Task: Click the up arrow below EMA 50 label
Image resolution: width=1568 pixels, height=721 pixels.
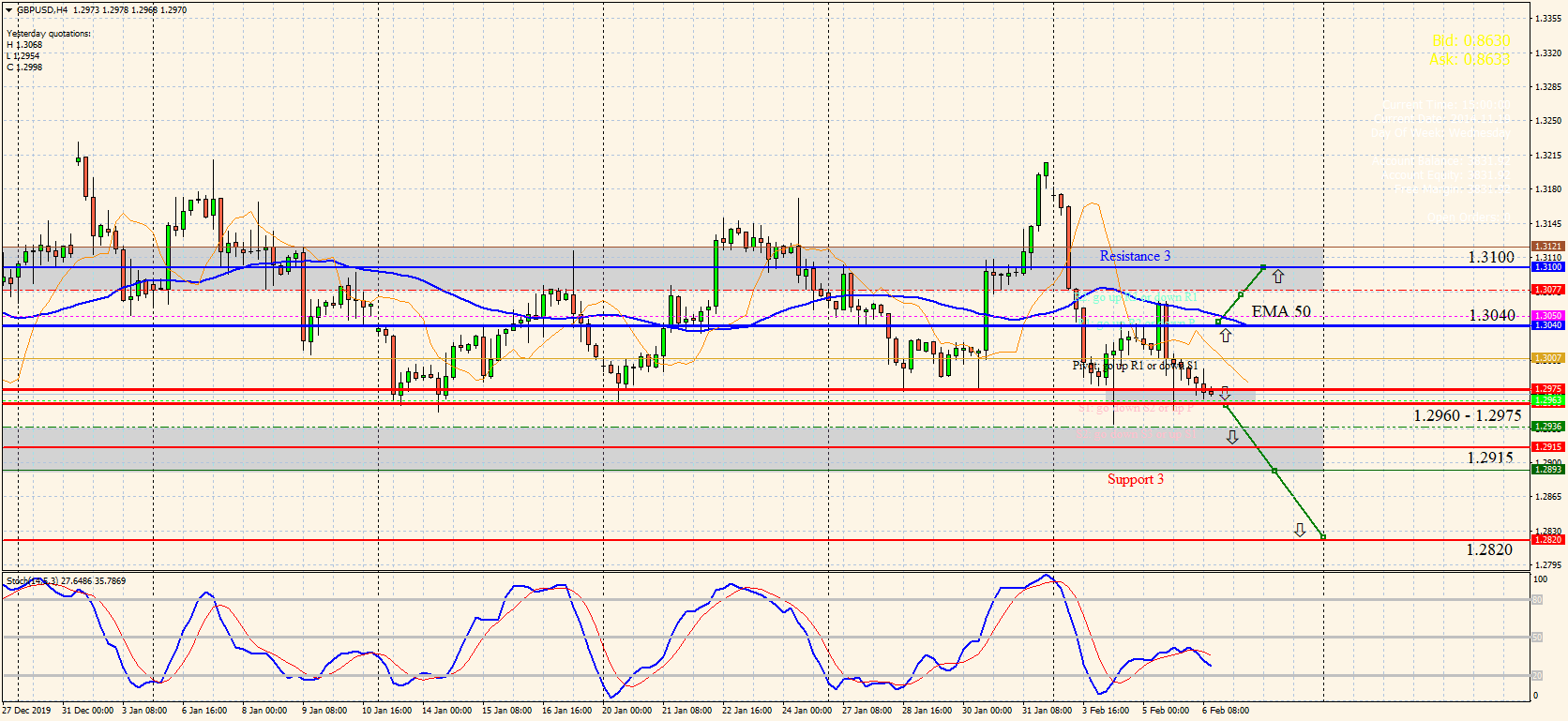Action: coord(1225,335)
